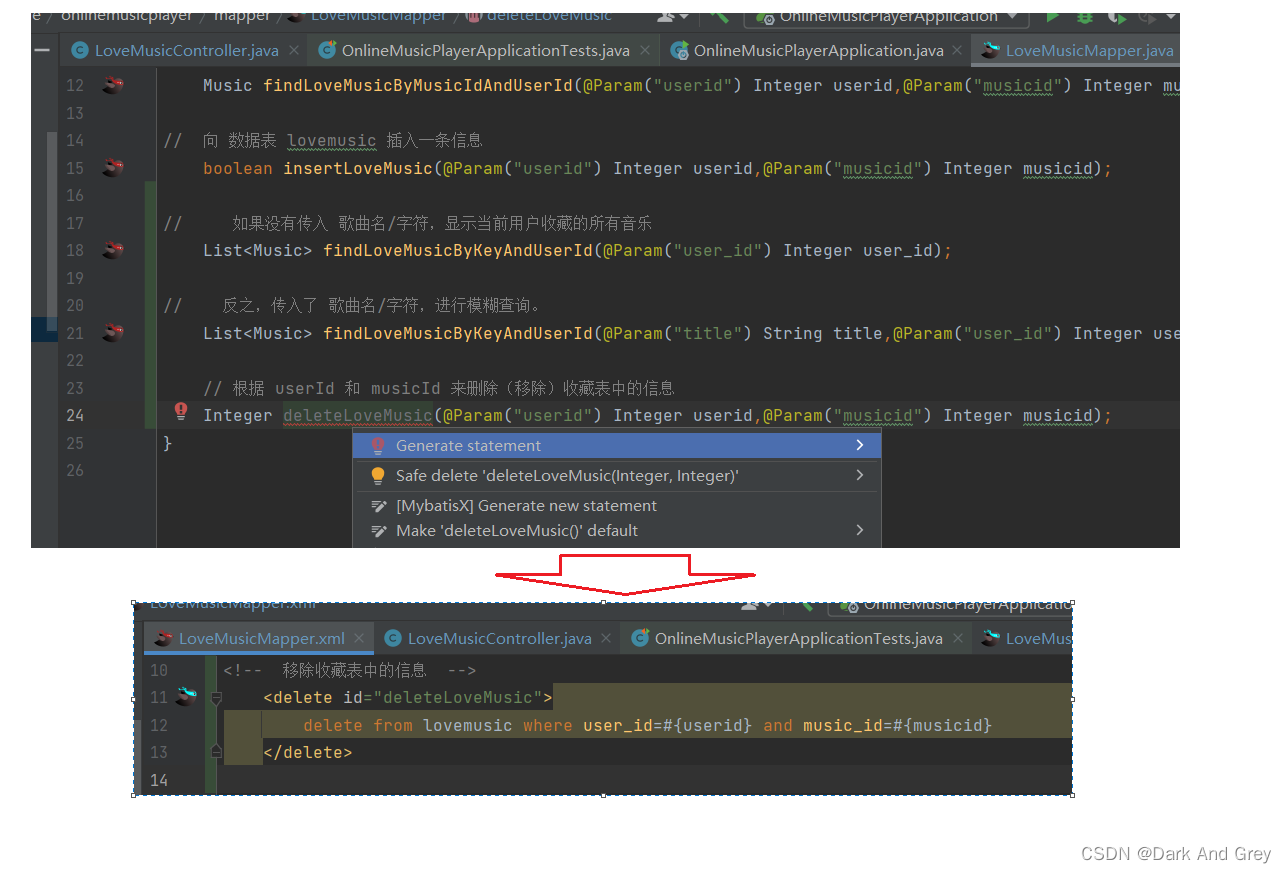Close the LoveMusicController.java tab
Image resolution: width=1287 pixels, height=873 pixels.
pyautogui.click(x=294, y=50)
